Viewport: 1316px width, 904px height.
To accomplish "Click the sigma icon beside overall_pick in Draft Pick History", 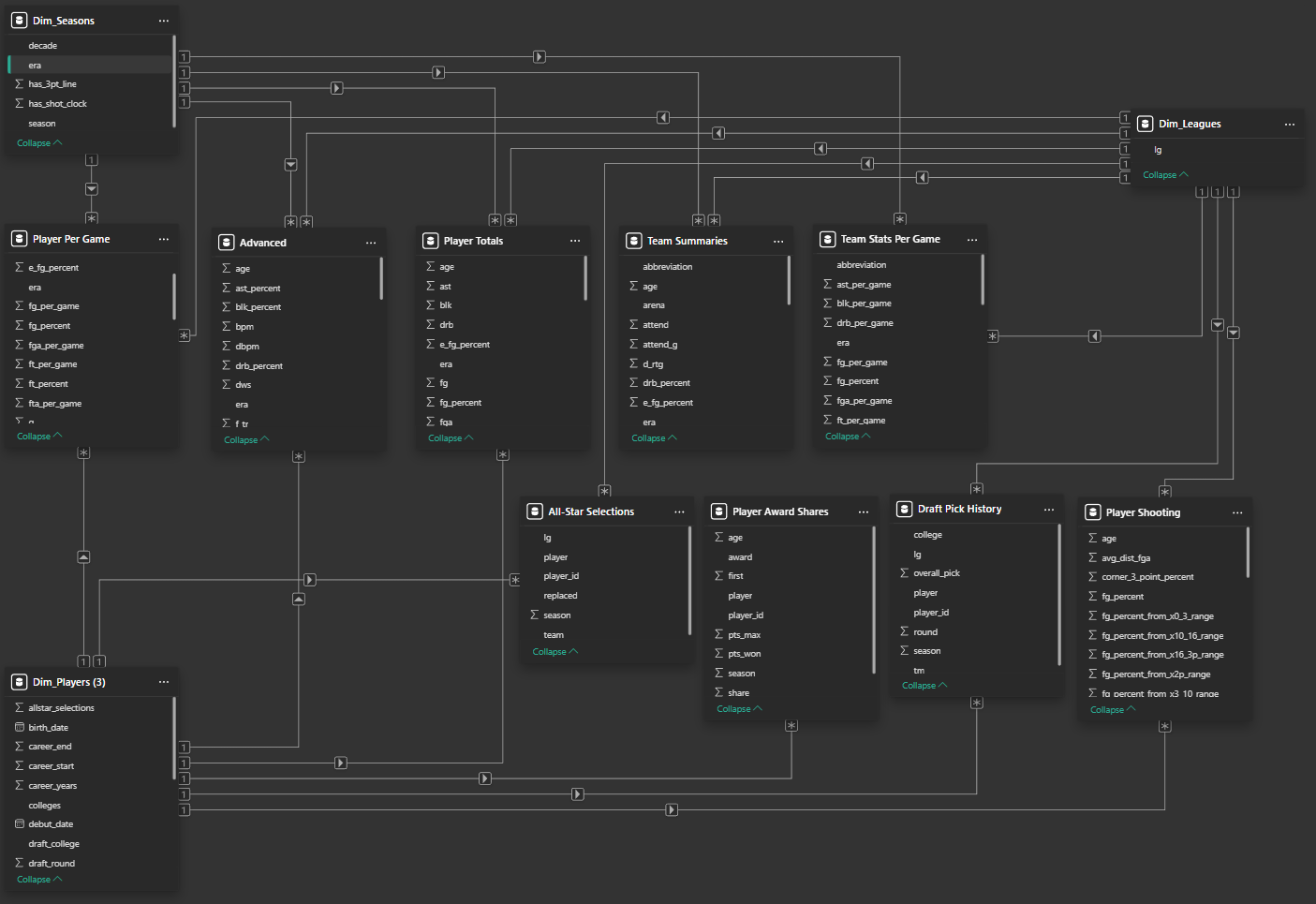I will tap(904, 572).
